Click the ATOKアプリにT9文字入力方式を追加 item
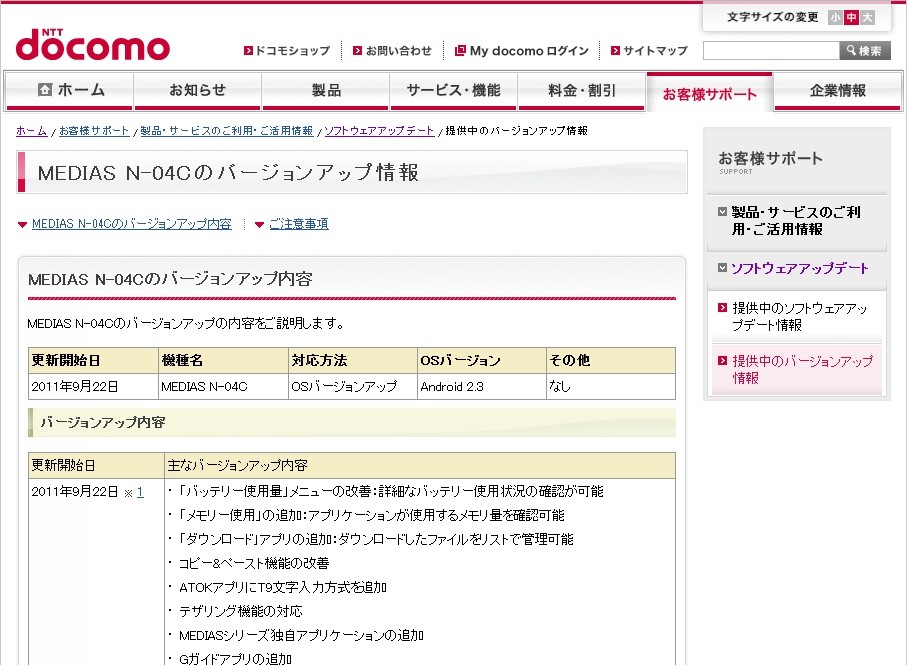 [x=283, y=588]
